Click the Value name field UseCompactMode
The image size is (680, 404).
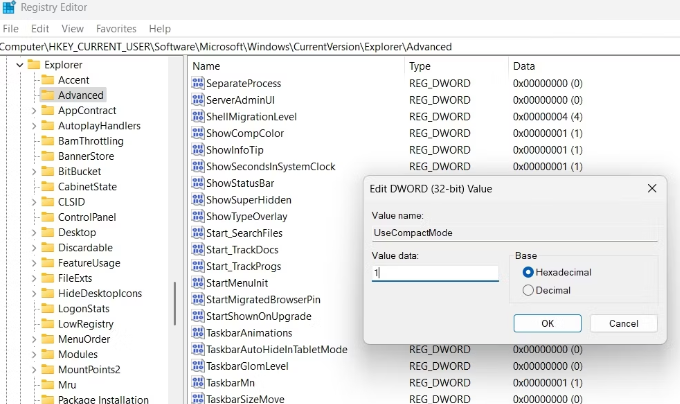(x=514, y=233)
